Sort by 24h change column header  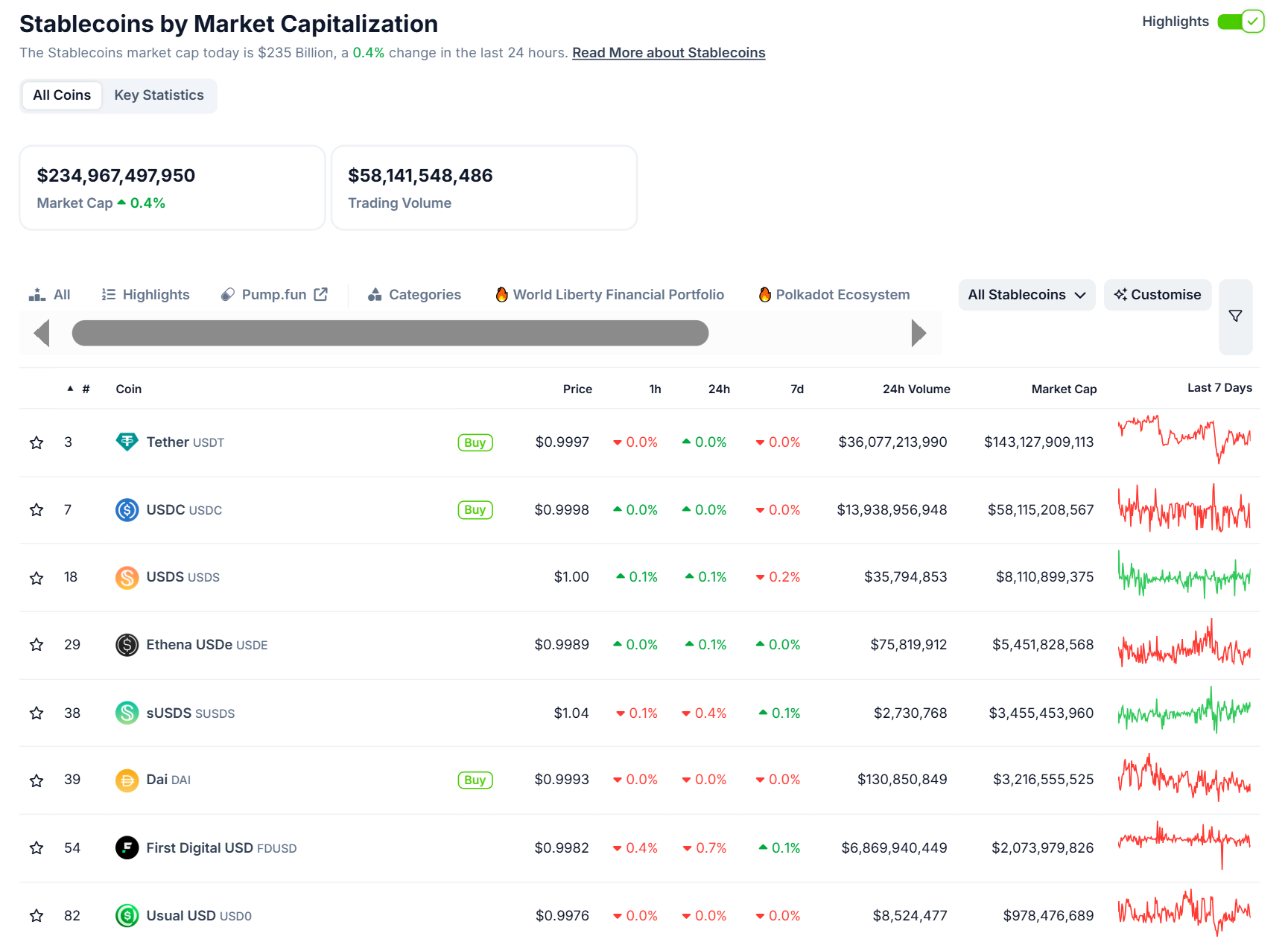coord(719,389)
